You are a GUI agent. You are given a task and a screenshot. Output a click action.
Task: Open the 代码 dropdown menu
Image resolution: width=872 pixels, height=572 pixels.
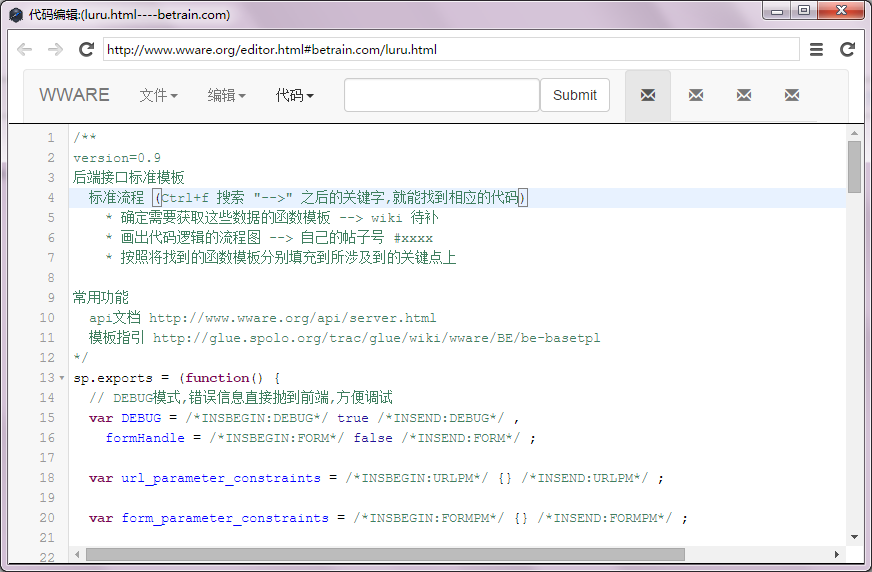(295, 95)
